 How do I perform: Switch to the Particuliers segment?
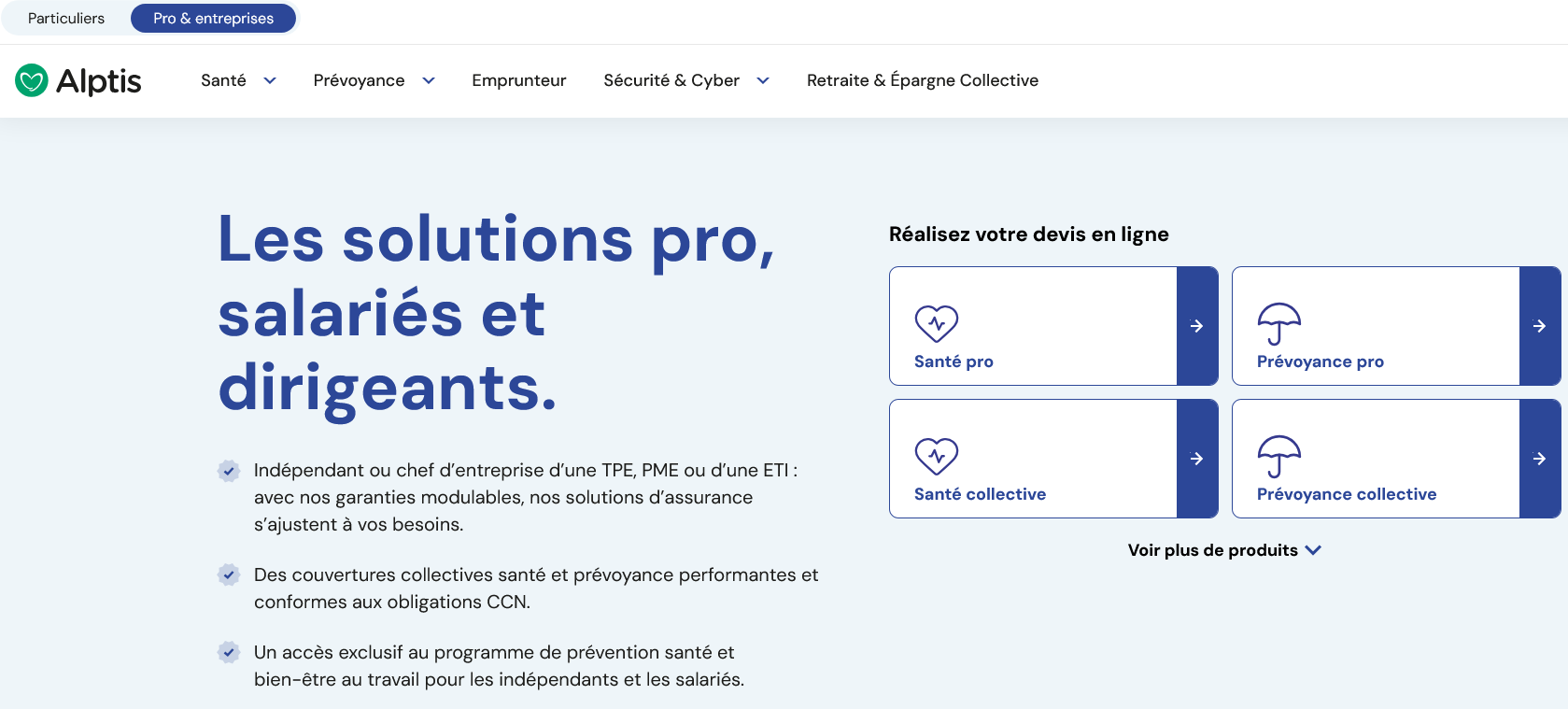coord(66,19)
